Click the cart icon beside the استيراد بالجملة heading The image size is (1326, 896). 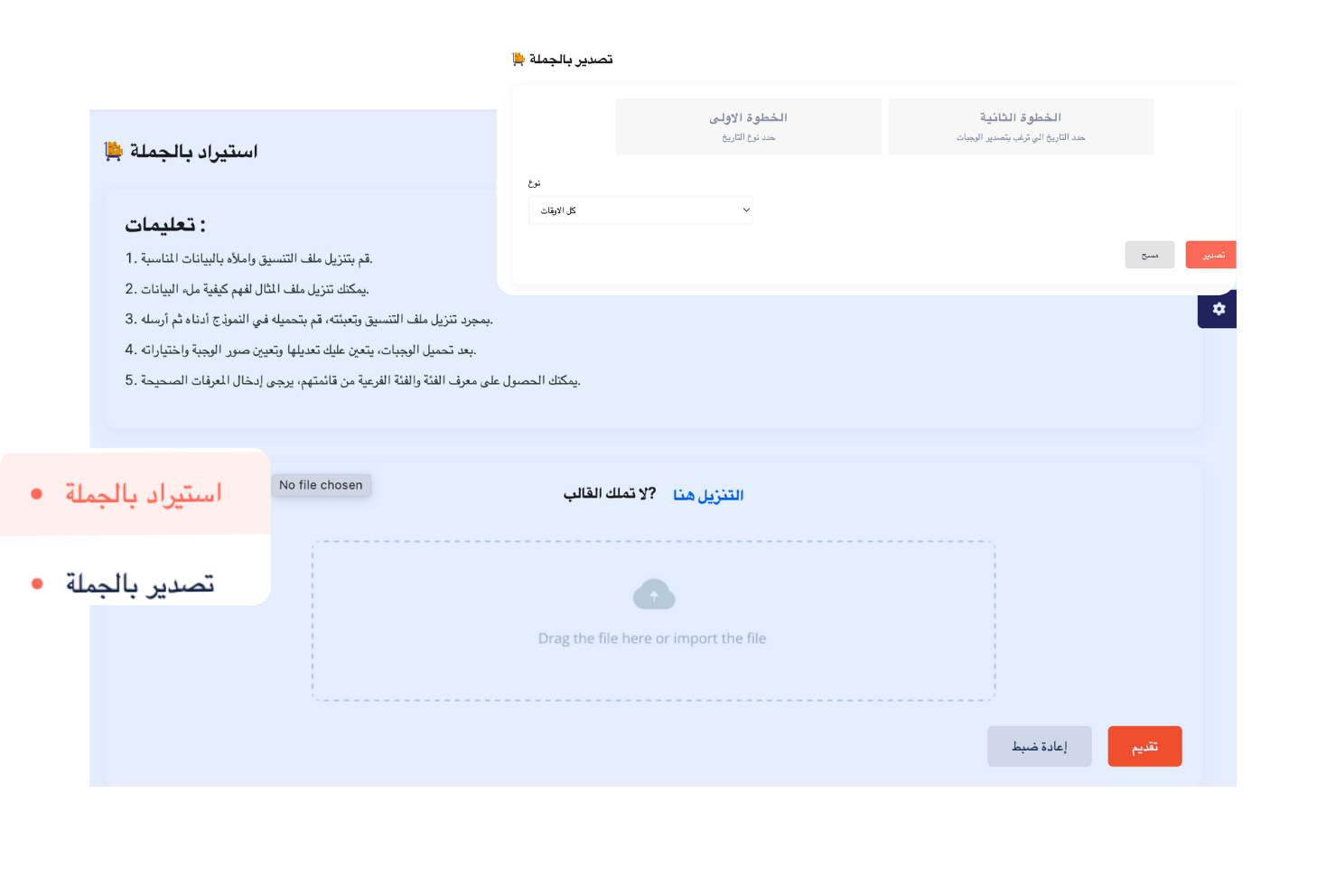(x=114, y=152)
